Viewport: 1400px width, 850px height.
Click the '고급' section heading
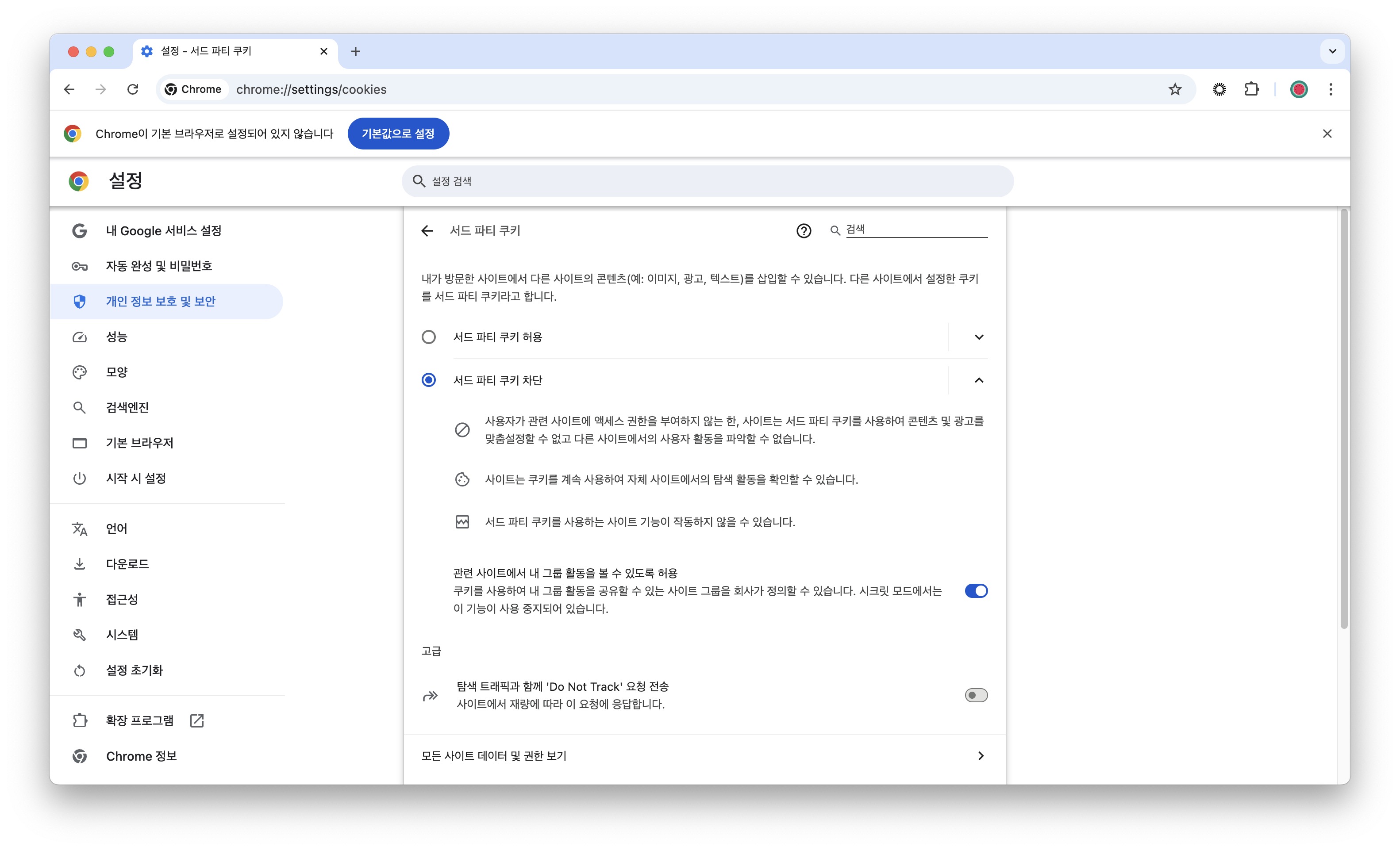coord(431,651)
